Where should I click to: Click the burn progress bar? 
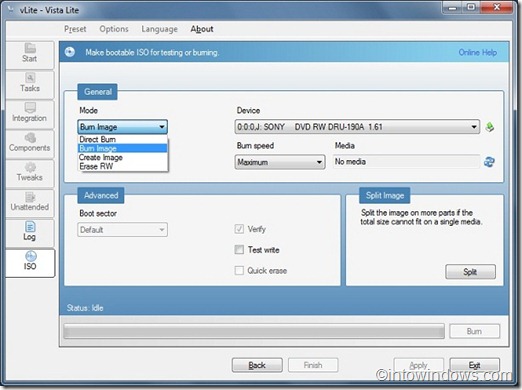pos(254,331)
